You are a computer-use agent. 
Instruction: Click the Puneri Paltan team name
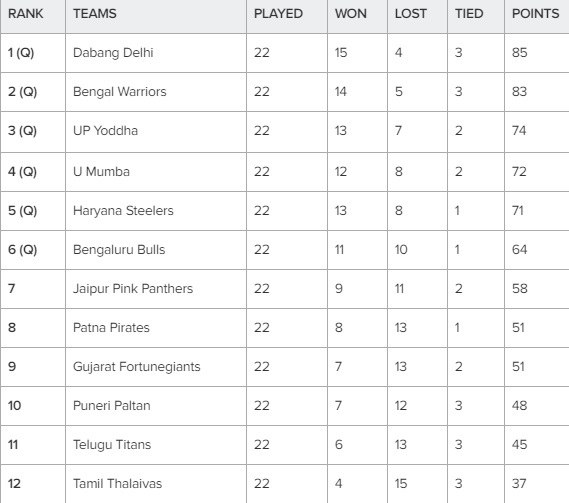click(x=111, y=406)
